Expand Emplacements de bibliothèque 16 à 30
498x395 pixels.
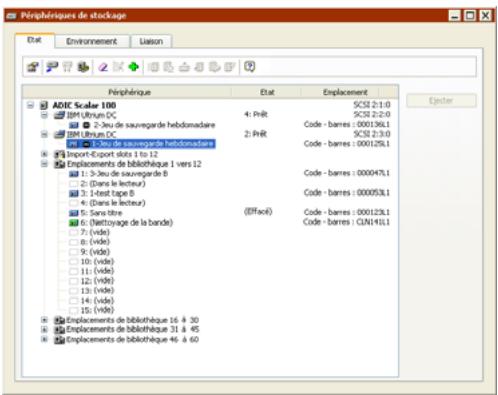(44, 320)
